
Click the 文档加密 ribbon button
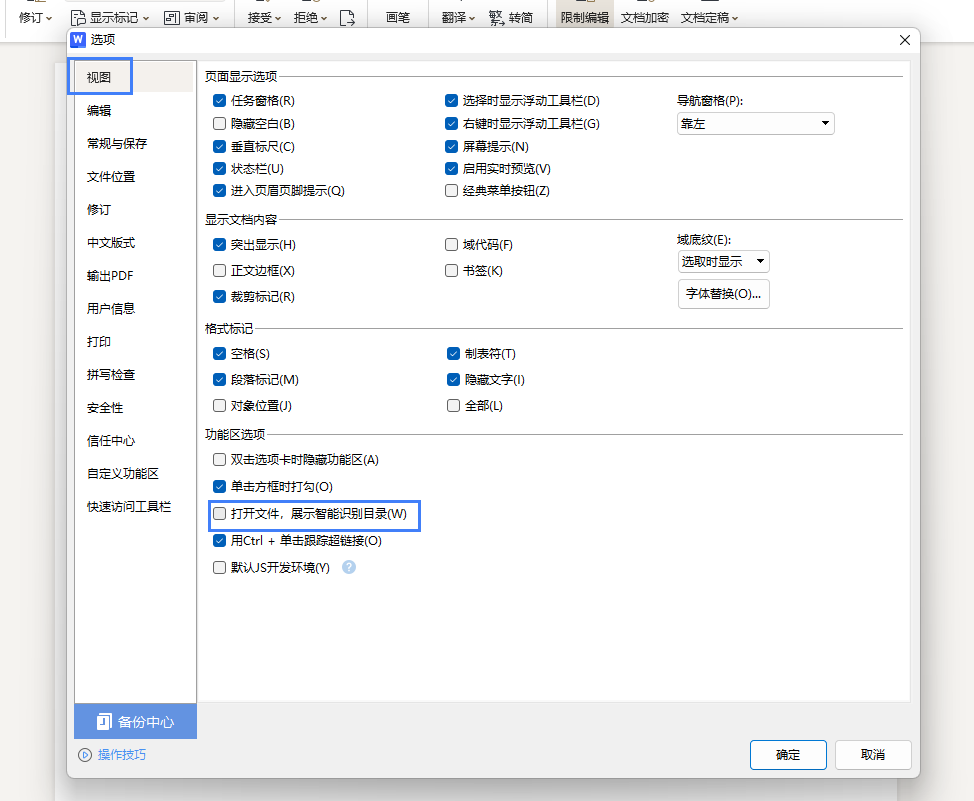[645, 18]
